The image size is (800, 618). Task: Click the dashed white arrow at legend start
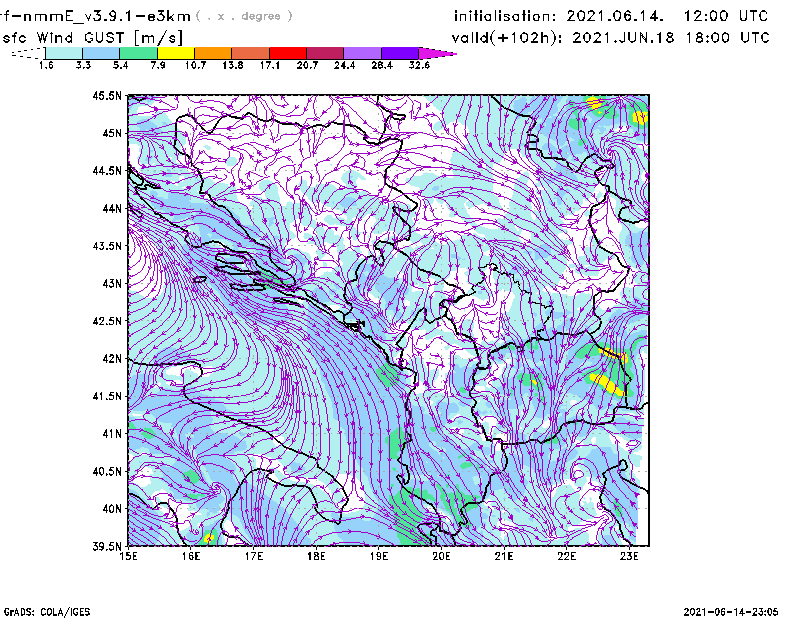tap(28, 53)
